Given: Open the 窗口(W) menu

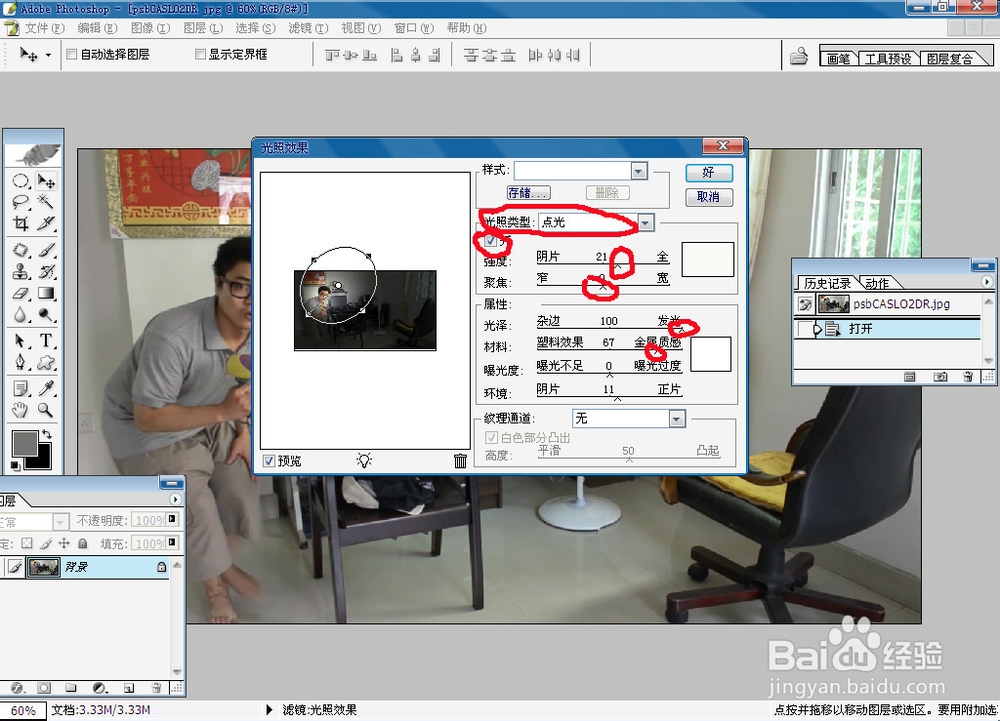Looking at the screenshot, I should [x=413, y=28].
